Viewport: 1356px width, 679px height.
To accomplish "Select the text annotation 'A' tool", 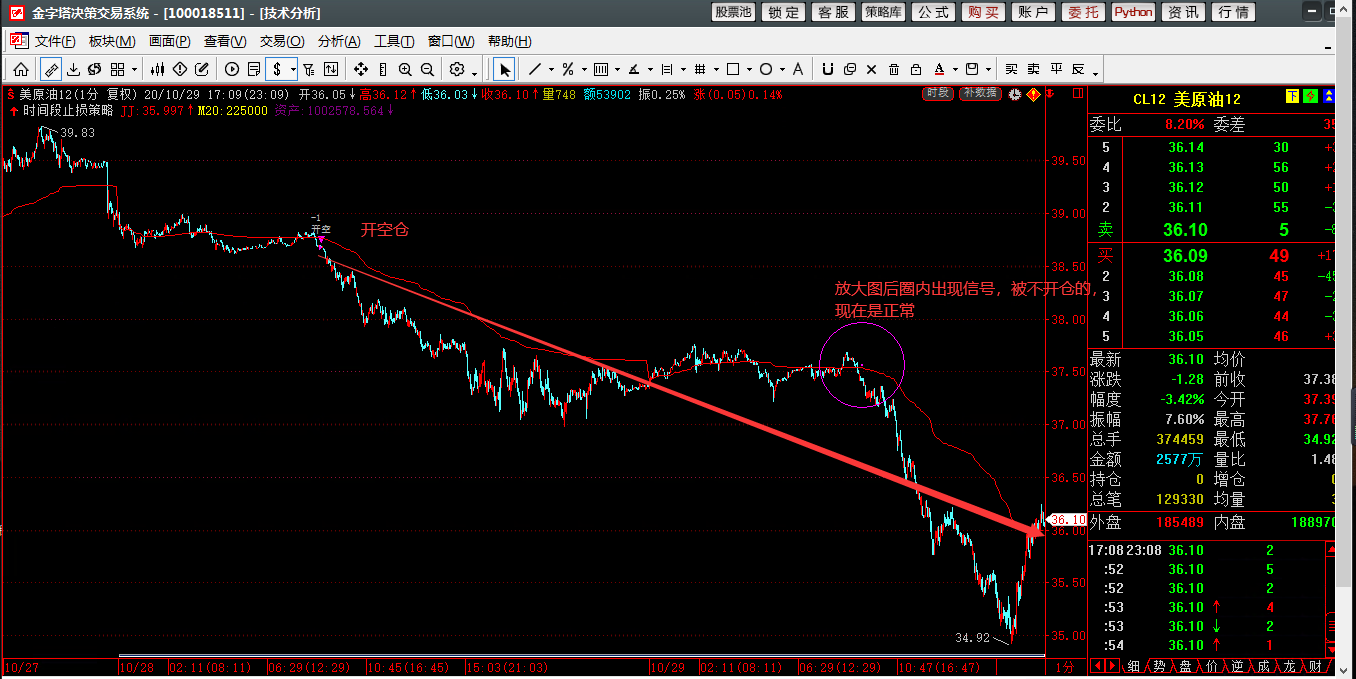I will (797, 69).
